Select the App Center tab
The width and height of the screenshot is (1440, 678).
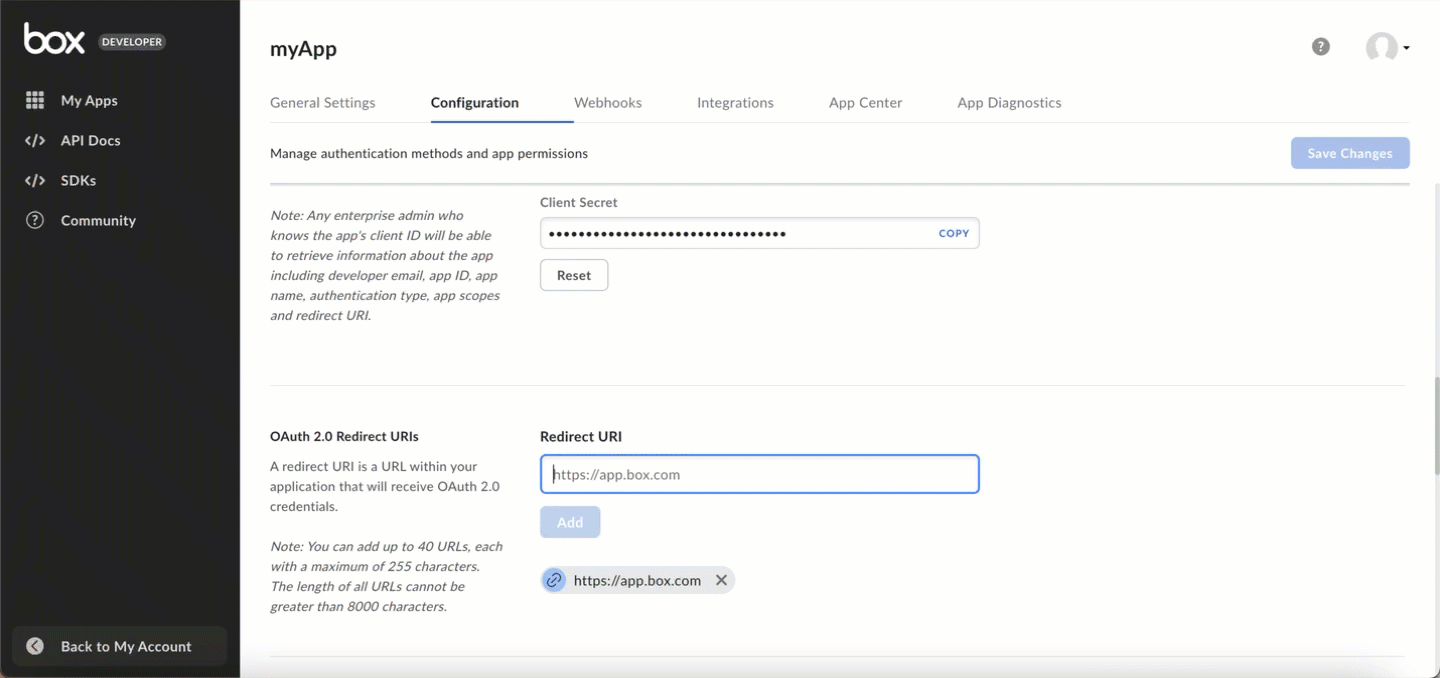click(866, 102)
